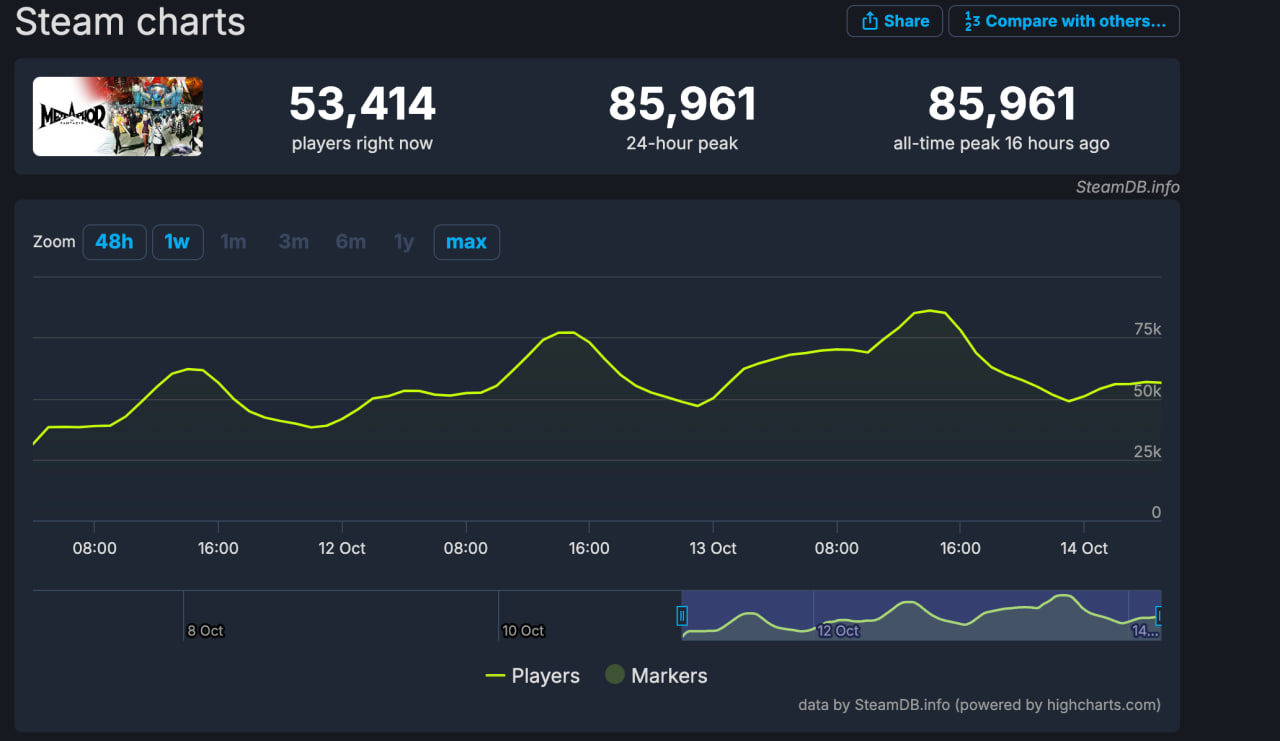Switch zoom to max
1280x741 pixels.
click(466, 242)
